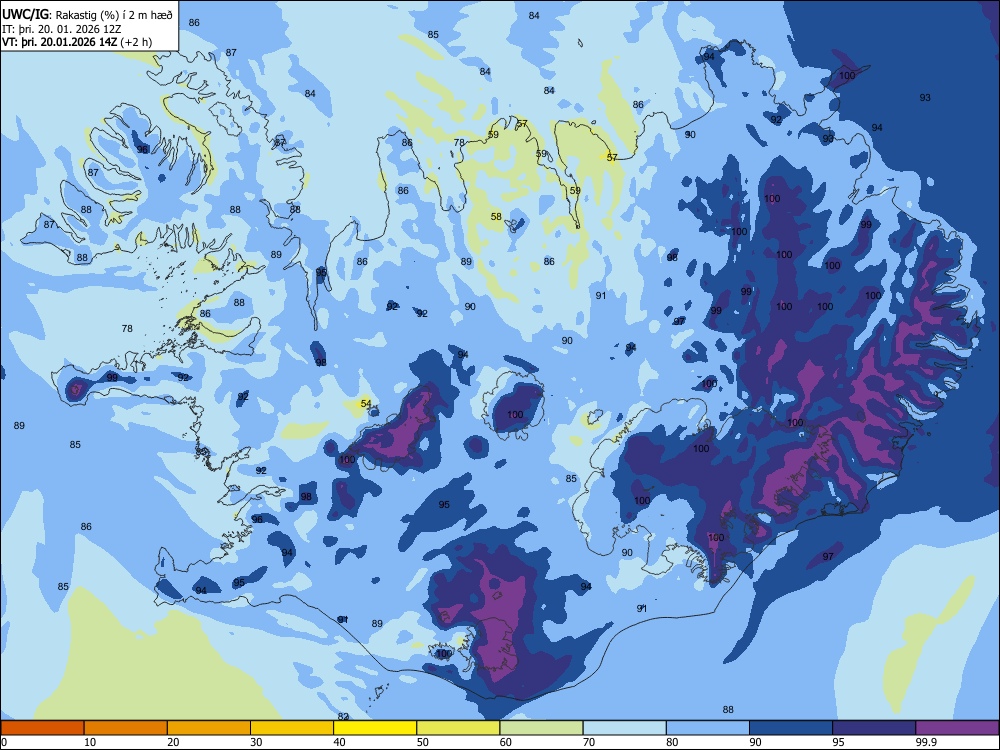Click the bright yellow 40–50 legend swatch
1000x750 pixels.
pos(375,728)
